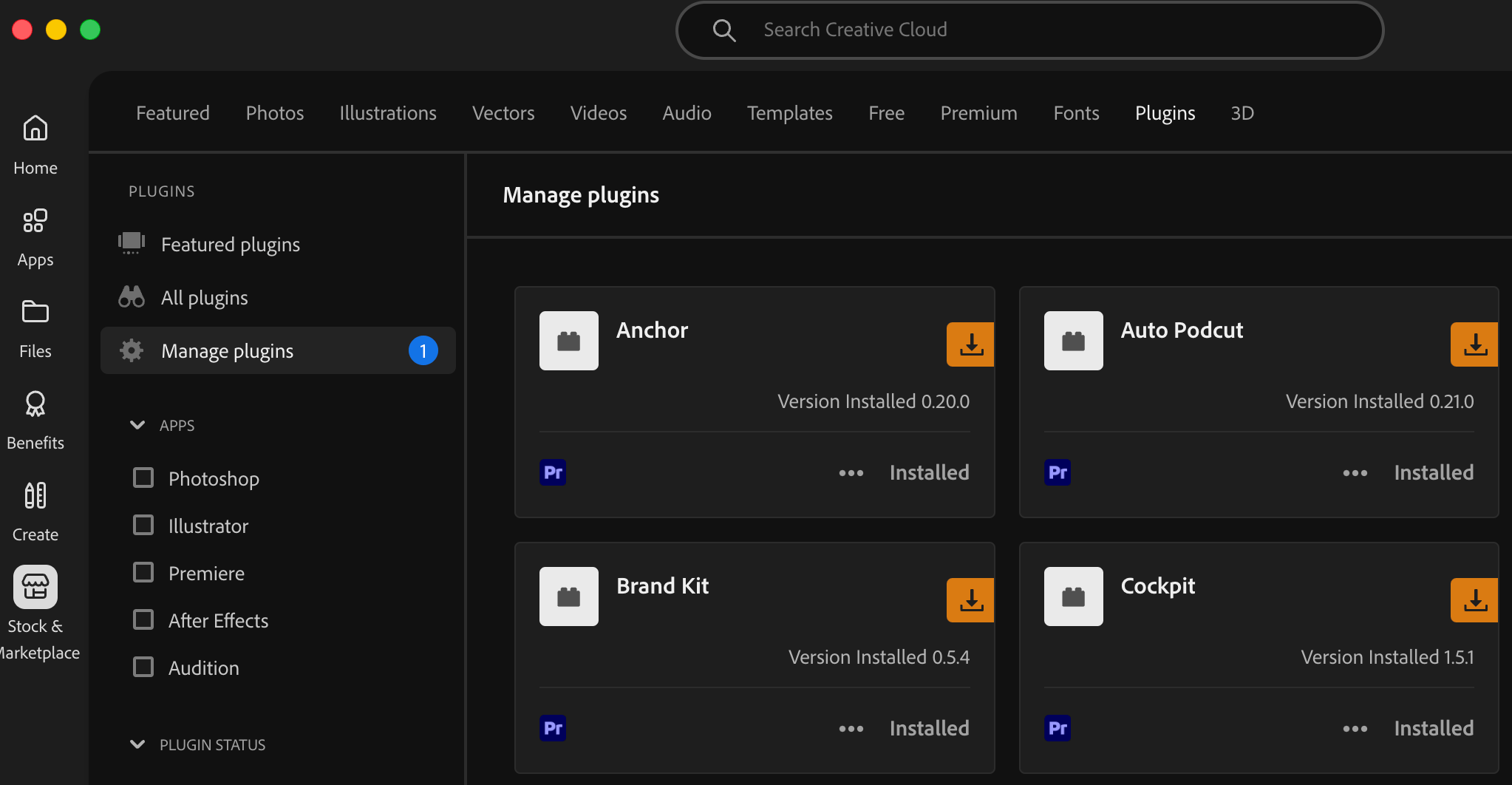Open the Files folder icon
Image resolution: width=1512 pixels, height=785 pixels.
click(x=35, y=312)
